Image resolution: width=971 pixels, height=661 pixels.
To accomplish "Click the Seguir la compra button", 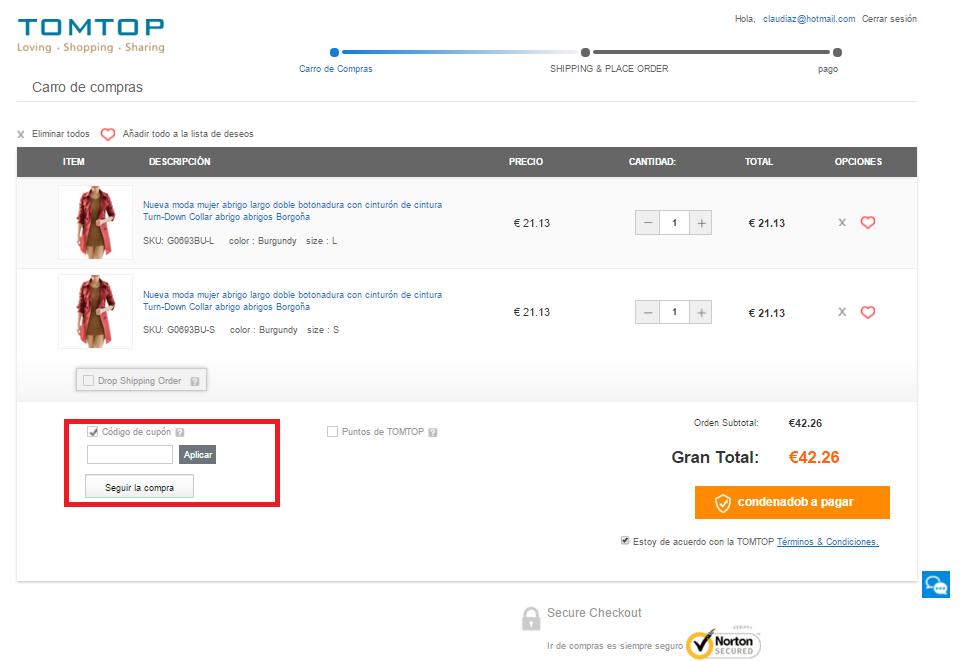I will [x=139, y=487].
